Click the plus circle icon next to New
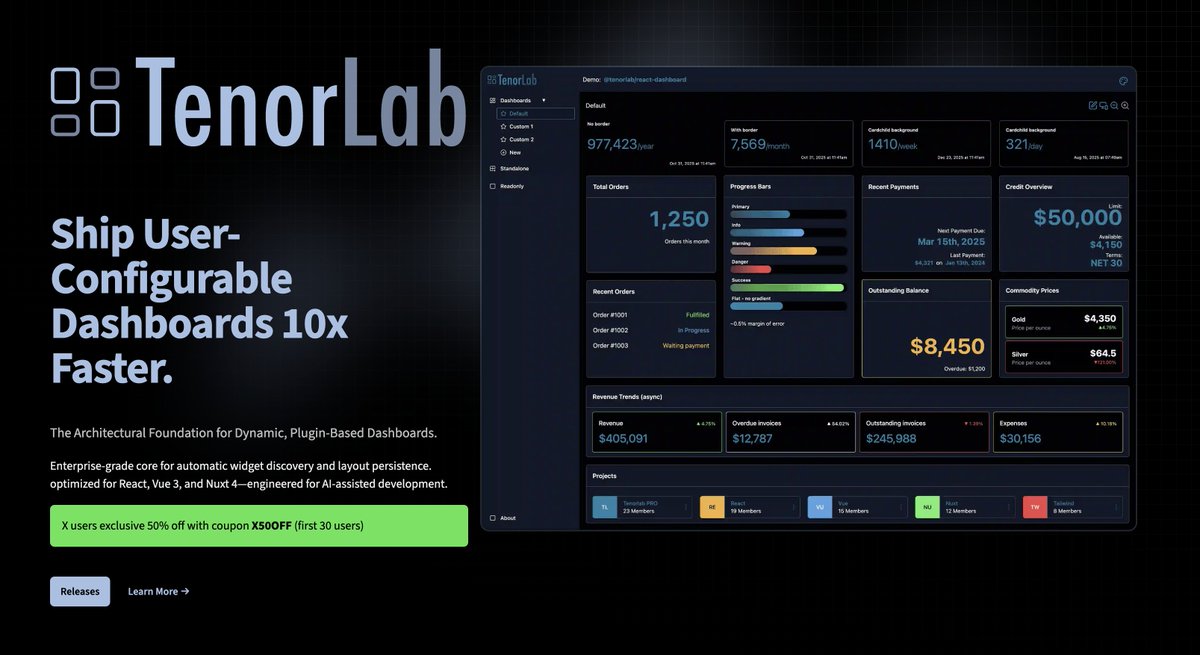 click(x=503, y=153)
